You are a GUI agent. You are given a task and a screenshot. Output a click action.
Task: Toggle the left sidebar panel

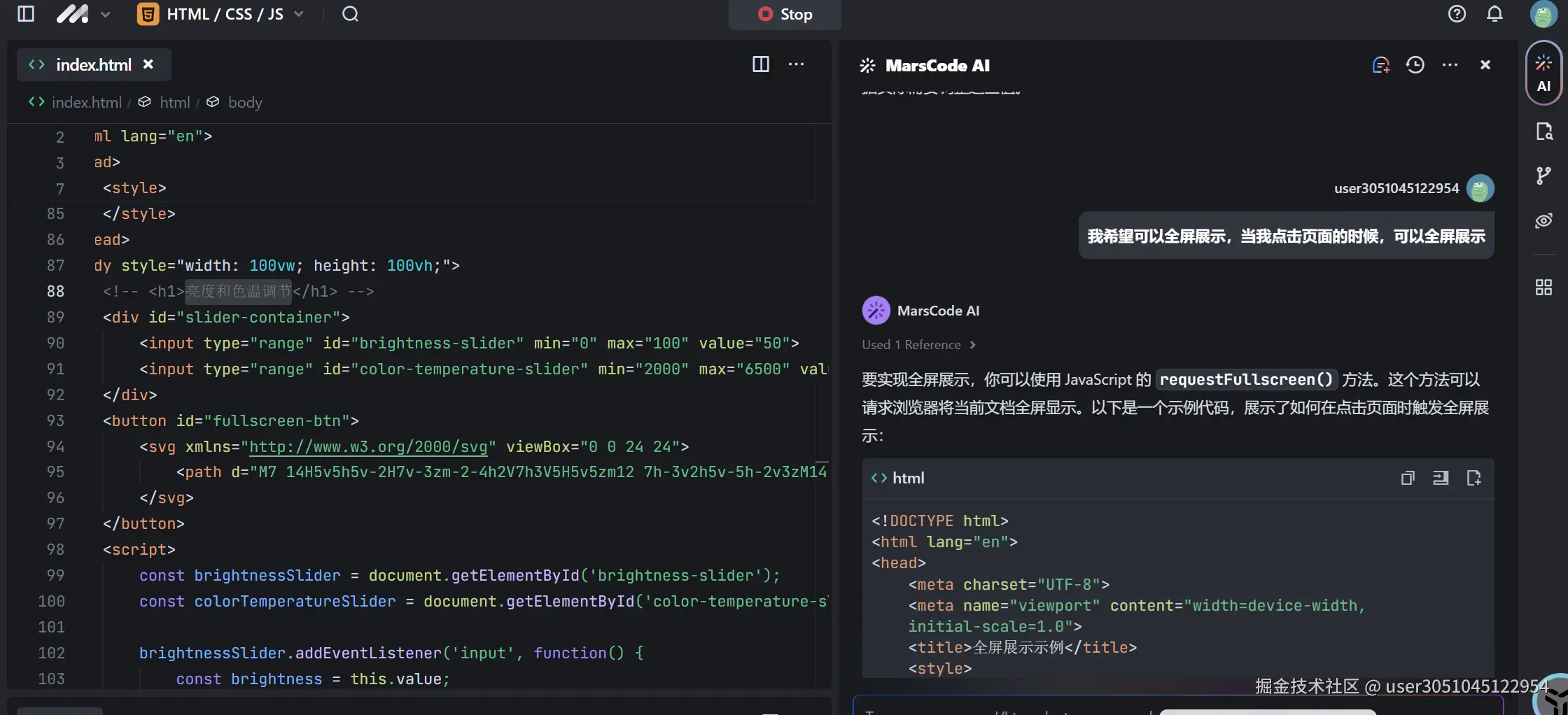click(x=26, y=14)
